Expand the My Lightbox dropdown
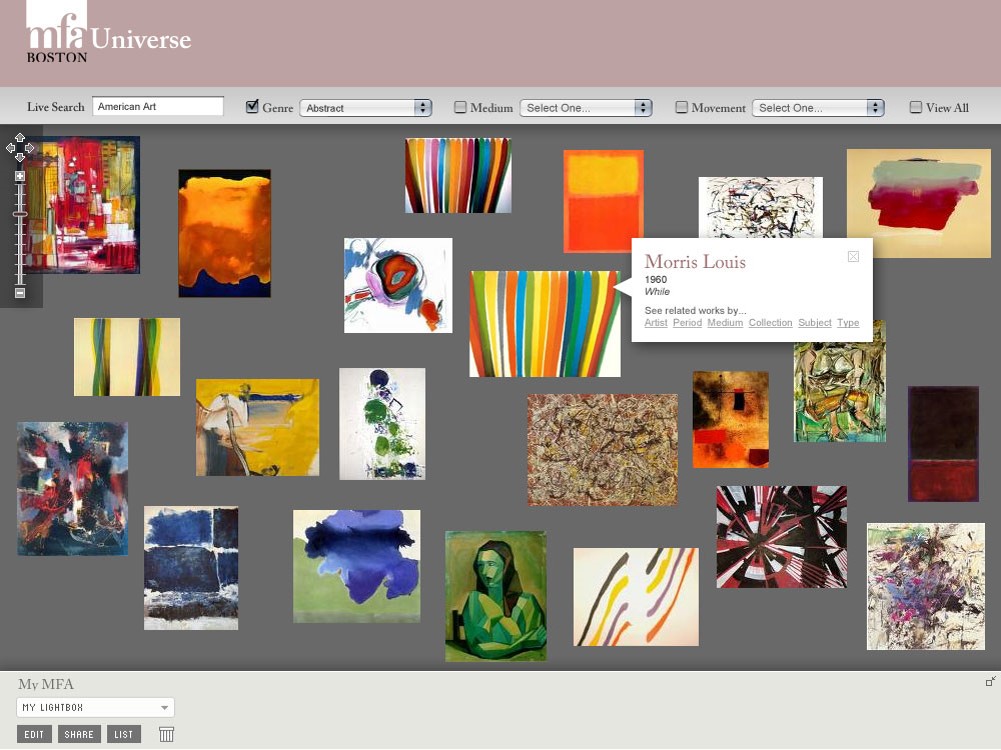The height and width of the screenshot is (750, 1001). pyautogui.click(x=95, y=707)
